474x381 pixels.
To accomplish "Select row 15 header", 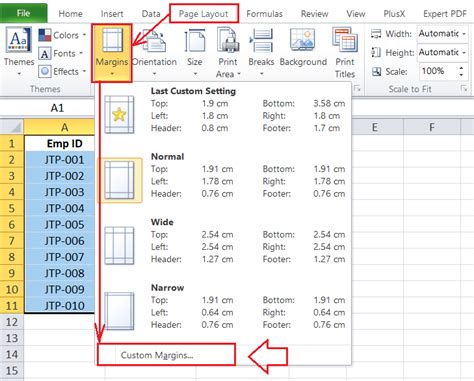I will tap(12, 371).
